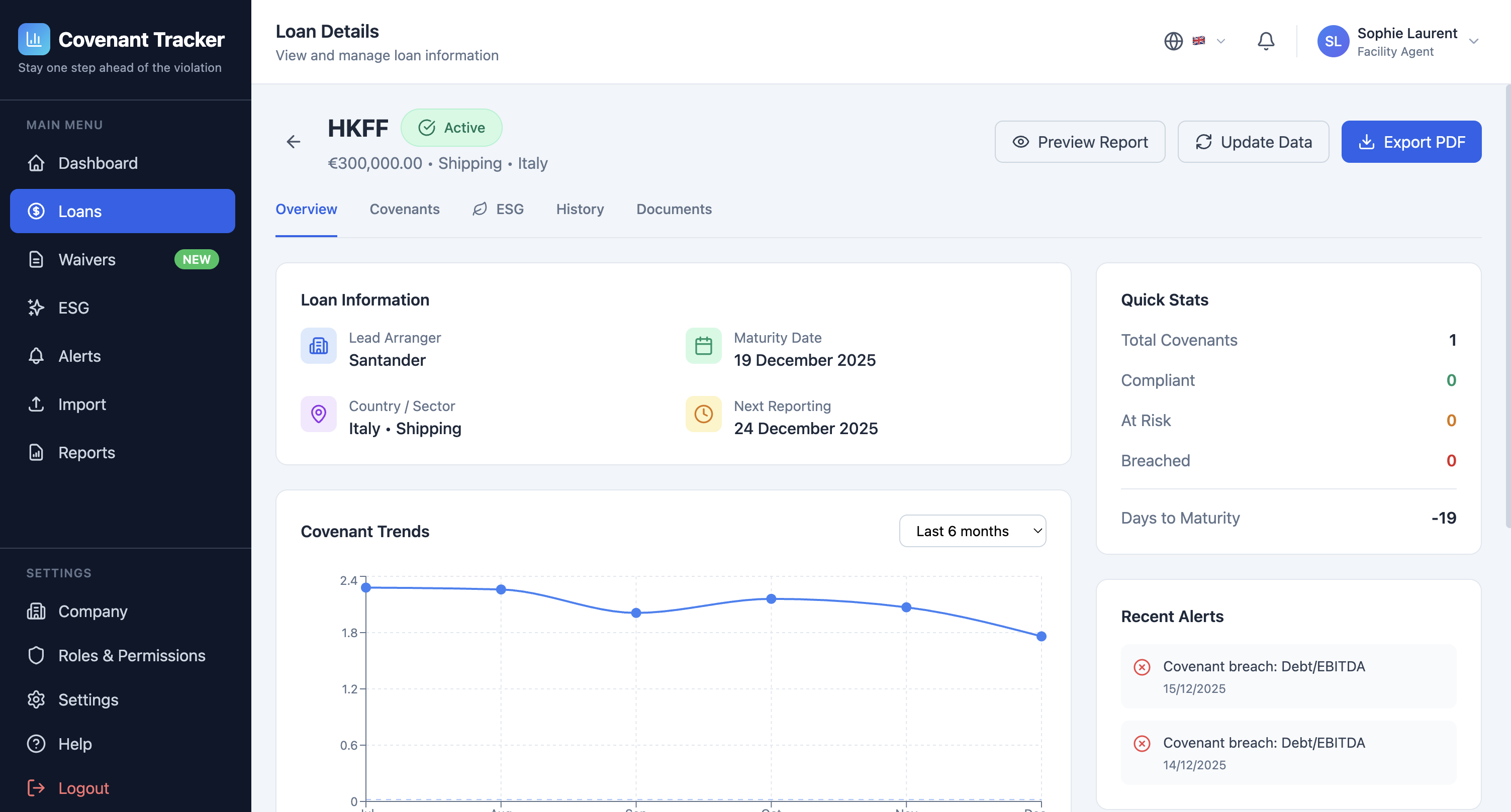The height and width of the screenshot is (812, 1511).
Task: Click the notification bell icon
Action: [1265, 41]
